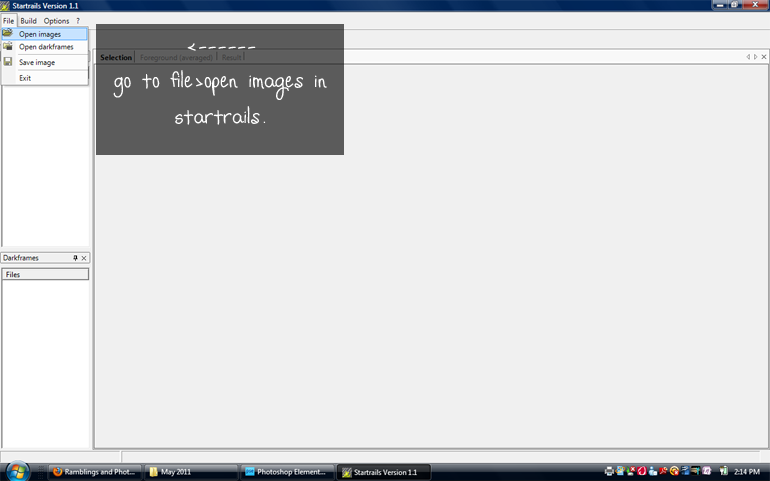
Task: Restore down the Startrails window
Action: click(x=735, y=5)
